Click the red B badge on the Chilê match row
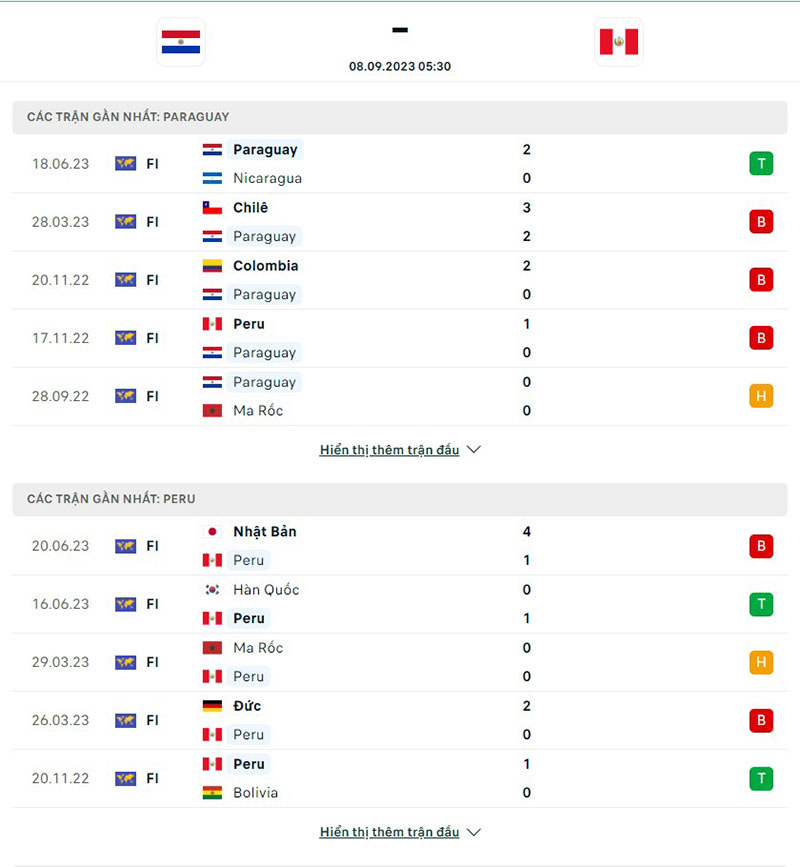Image resolution: width=800 pixels, height=867 pixels. point(761,222)
